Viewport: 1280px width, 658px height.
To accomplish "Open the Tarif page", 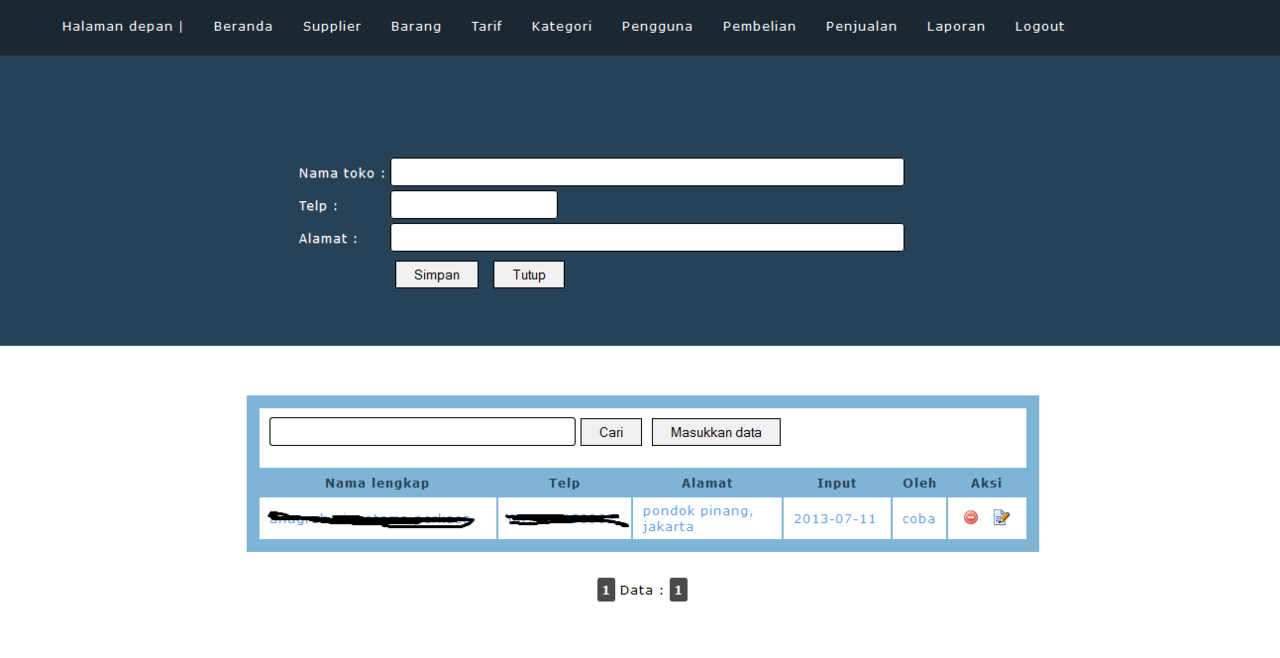I will [x=487, y=27].
